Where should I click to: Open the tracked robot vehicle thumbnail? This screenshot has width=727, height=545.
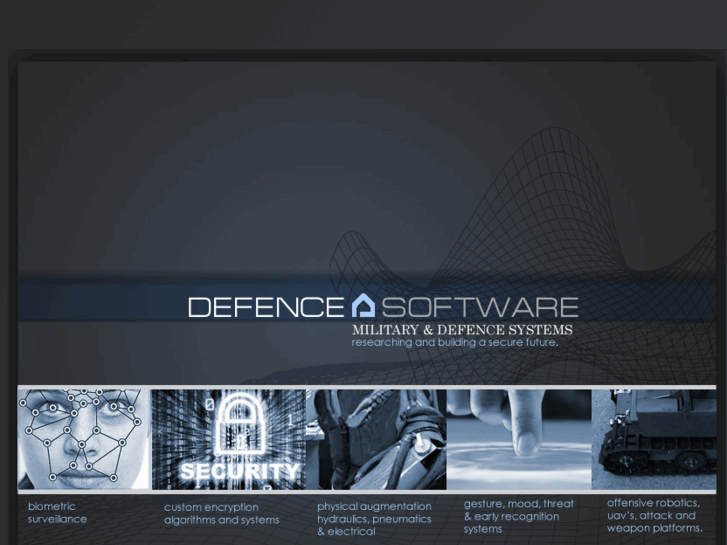click(654, 439)
